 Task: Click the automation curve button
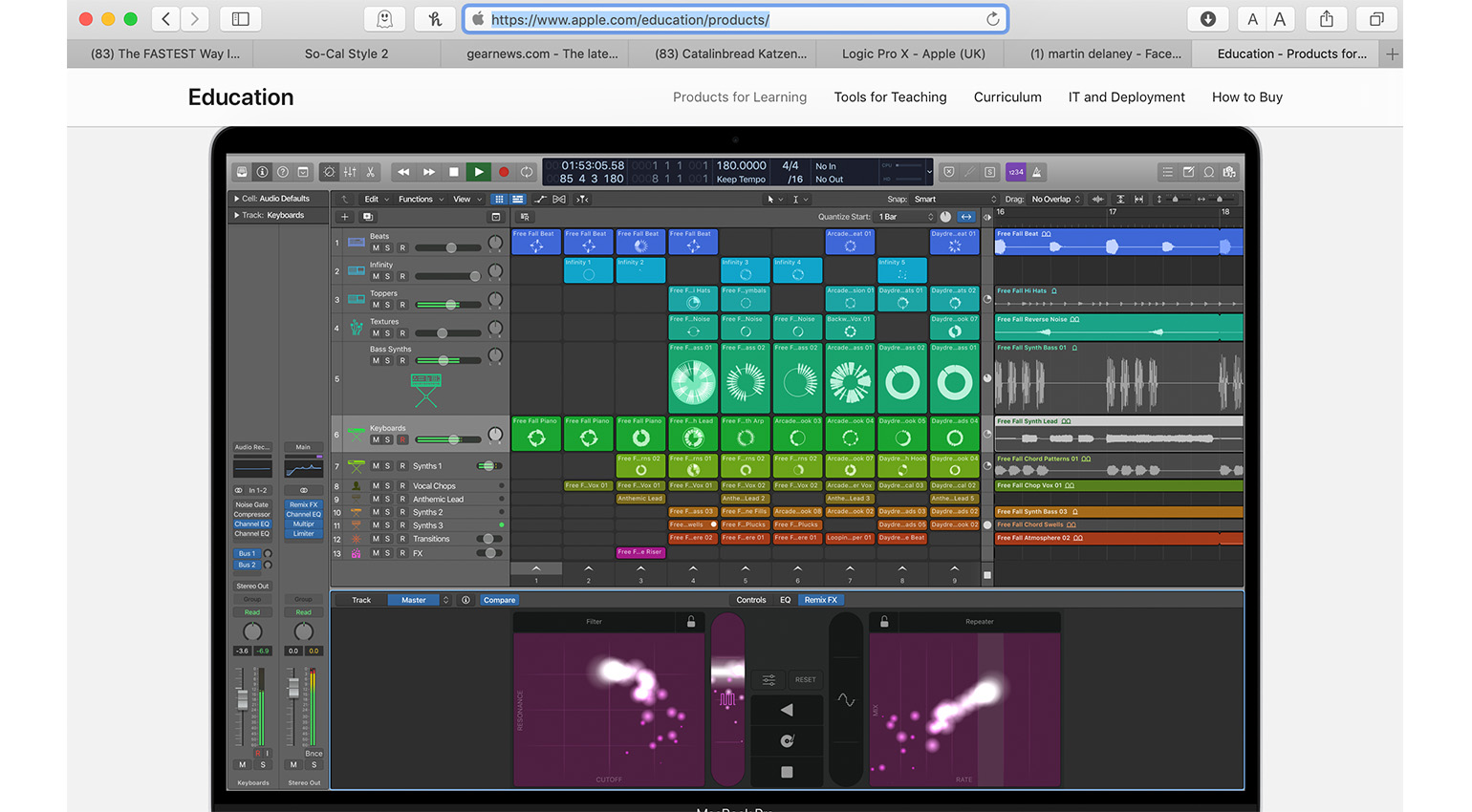[x=540, y=199]
